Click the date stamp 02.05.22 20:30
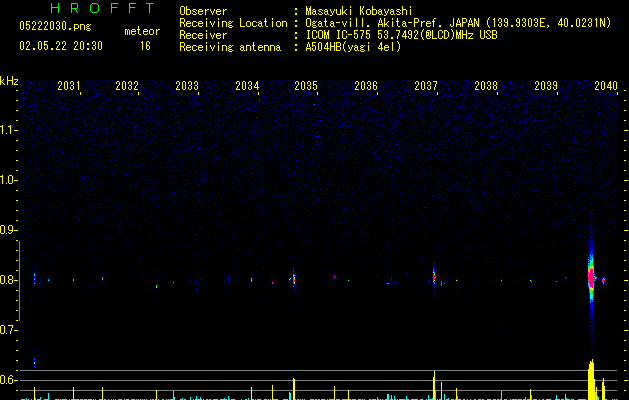Viewport: 629px width, 400px height. [x=61, y=46]
